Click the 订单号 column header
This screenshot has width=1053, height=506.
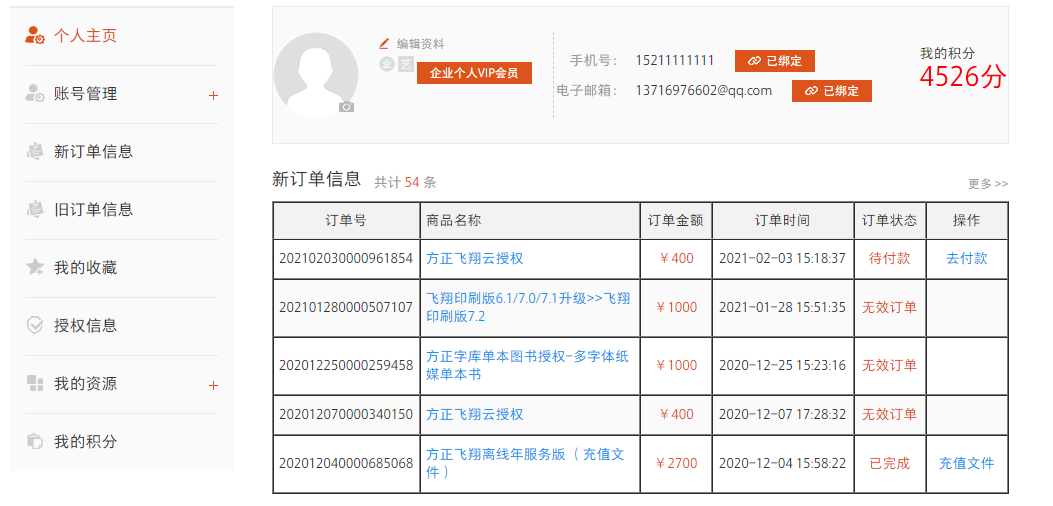(x=346, y=220)
